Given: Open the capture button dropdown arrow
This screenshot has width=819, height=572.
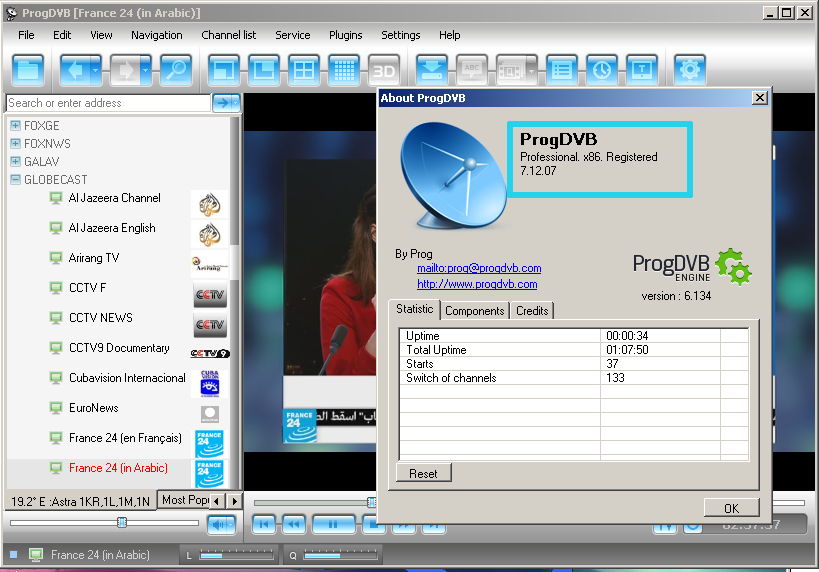Looking at the screenshot, I should tap(532, 69).
